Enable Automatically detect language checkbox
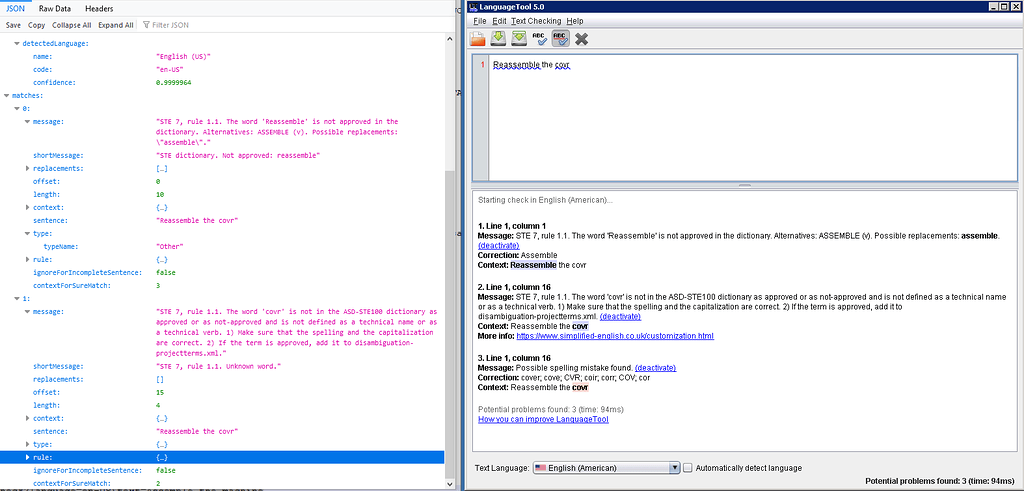Image resolution: width=1024 pixels, height=491 pixels. coord(688,467)
